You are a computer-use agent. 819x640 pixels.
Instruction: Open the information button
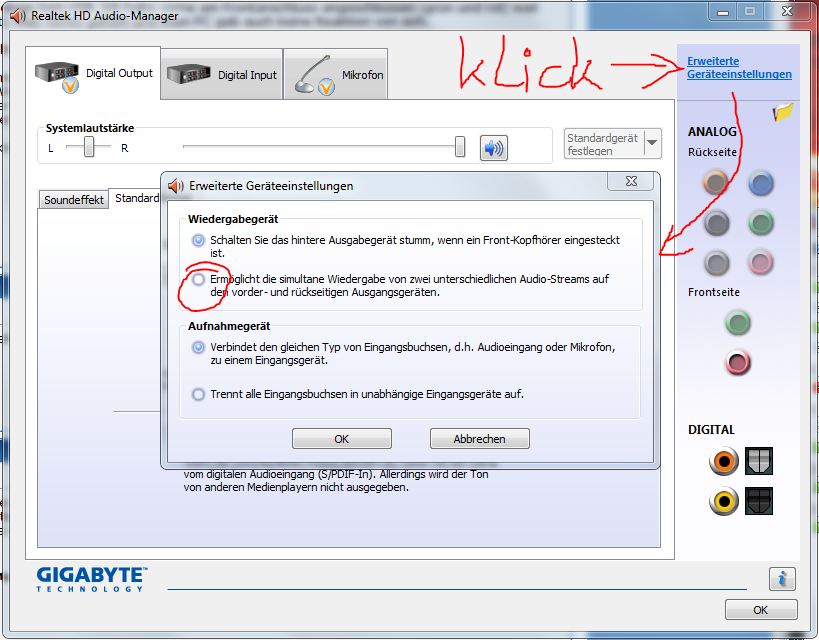pos(782,579)
